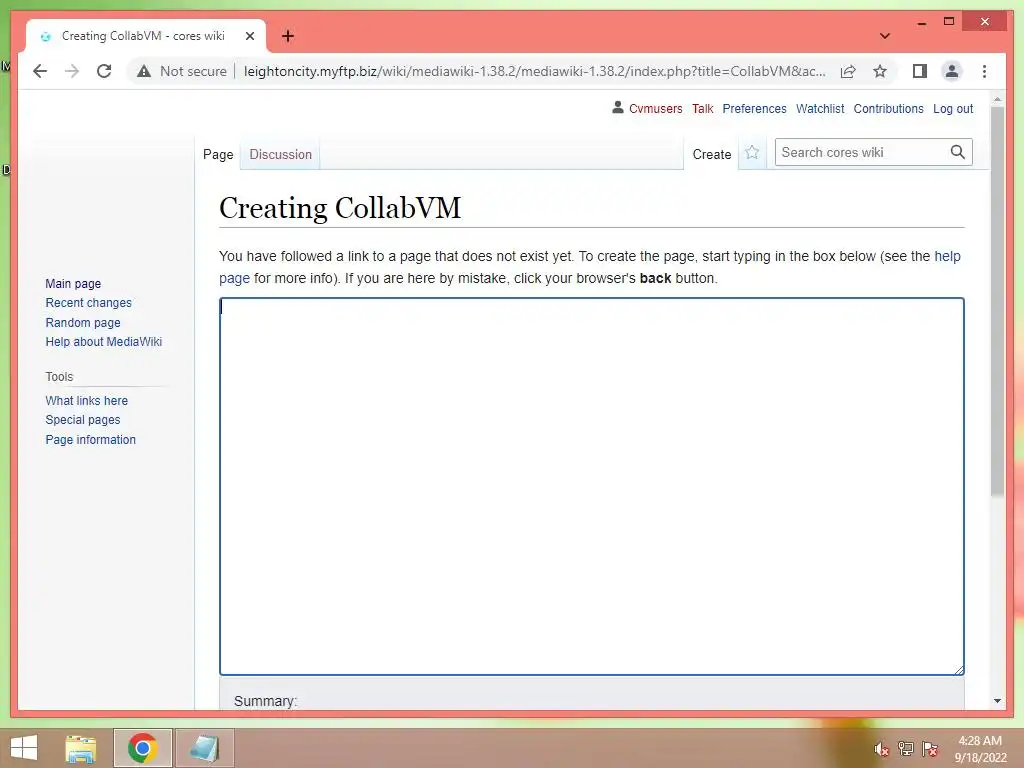The width and height of the screenshot is (1024, 768).
Task: Bookmark this tab with star icon
Action: pos(880,71)
